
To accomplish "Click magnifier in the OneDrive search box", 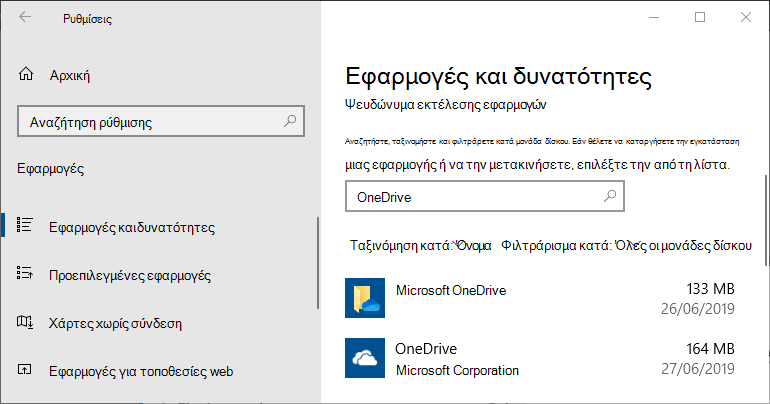I will (610, 196).
